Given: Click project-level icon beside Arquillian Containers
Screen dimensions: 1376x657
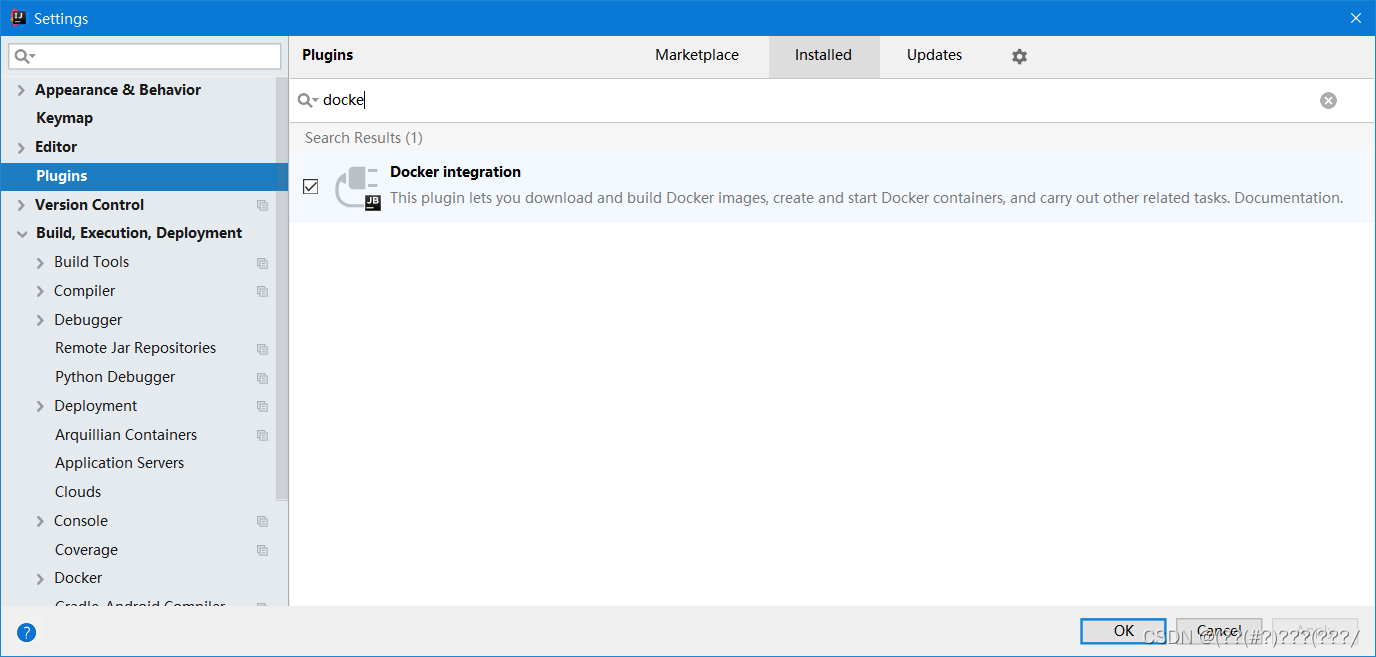Looking at the screenshot, I should coord(262,435).
